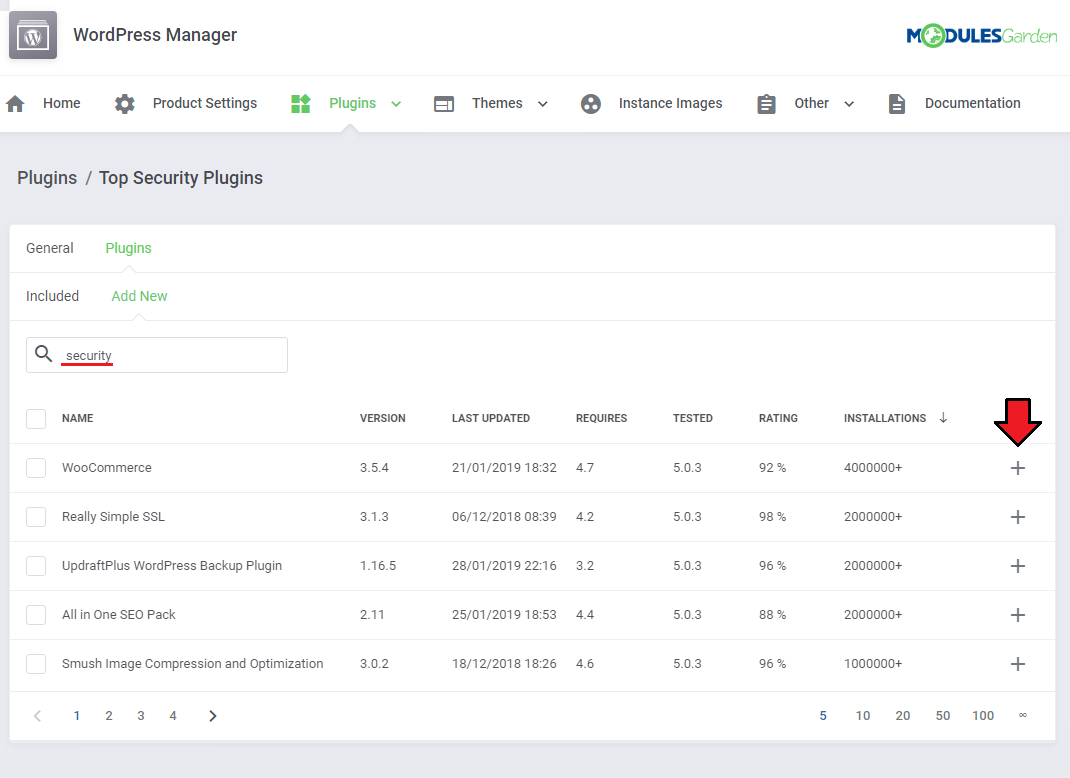Click UpdraftPlus WordPress Backup Plugin name
1070x778 pixels.
pyautogui.click(x=172, y=566)
